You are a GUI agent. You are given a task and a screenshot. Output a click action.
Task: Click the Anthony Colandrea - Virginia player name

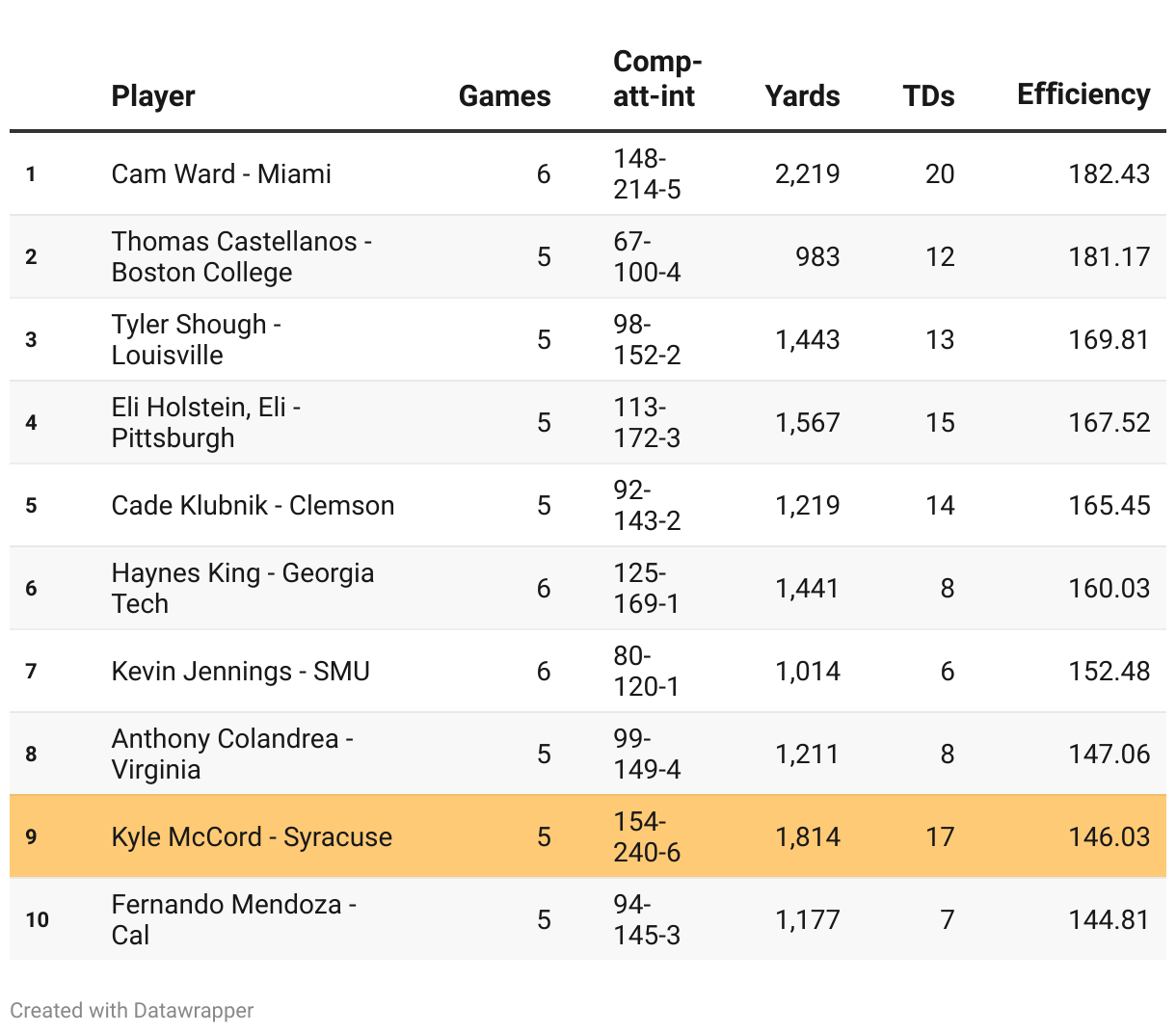[231, 754]
